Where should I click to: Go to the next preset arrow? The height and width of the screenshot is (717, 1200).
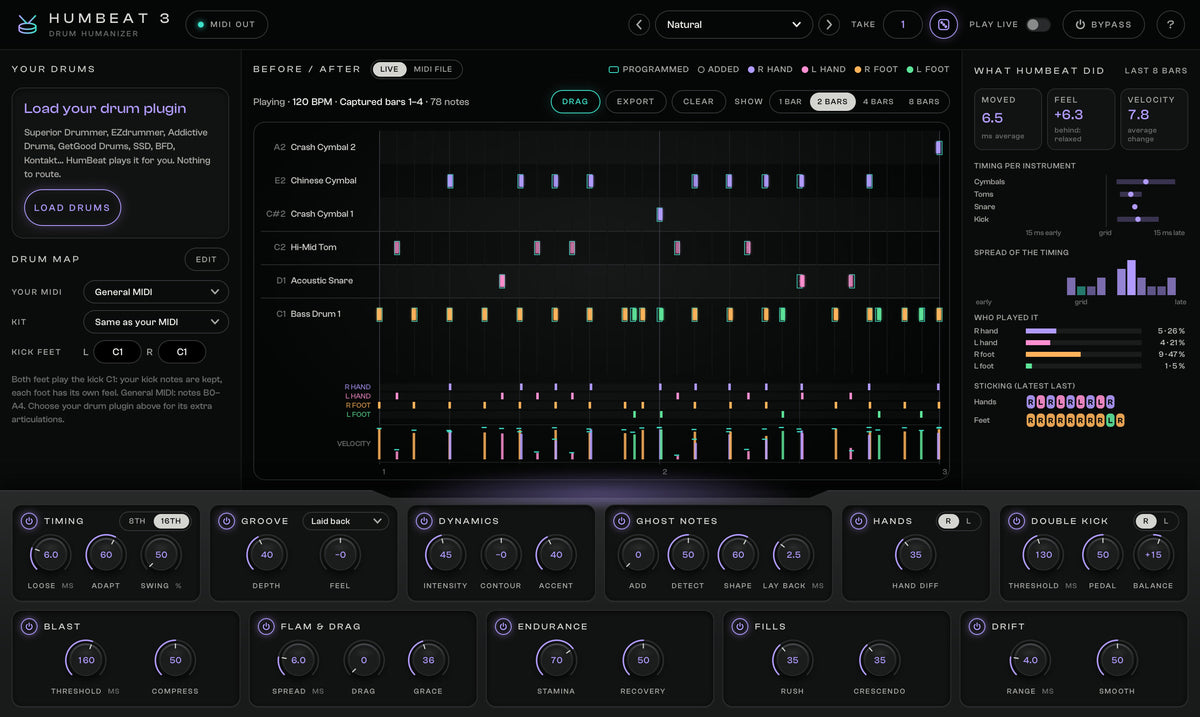829,24
